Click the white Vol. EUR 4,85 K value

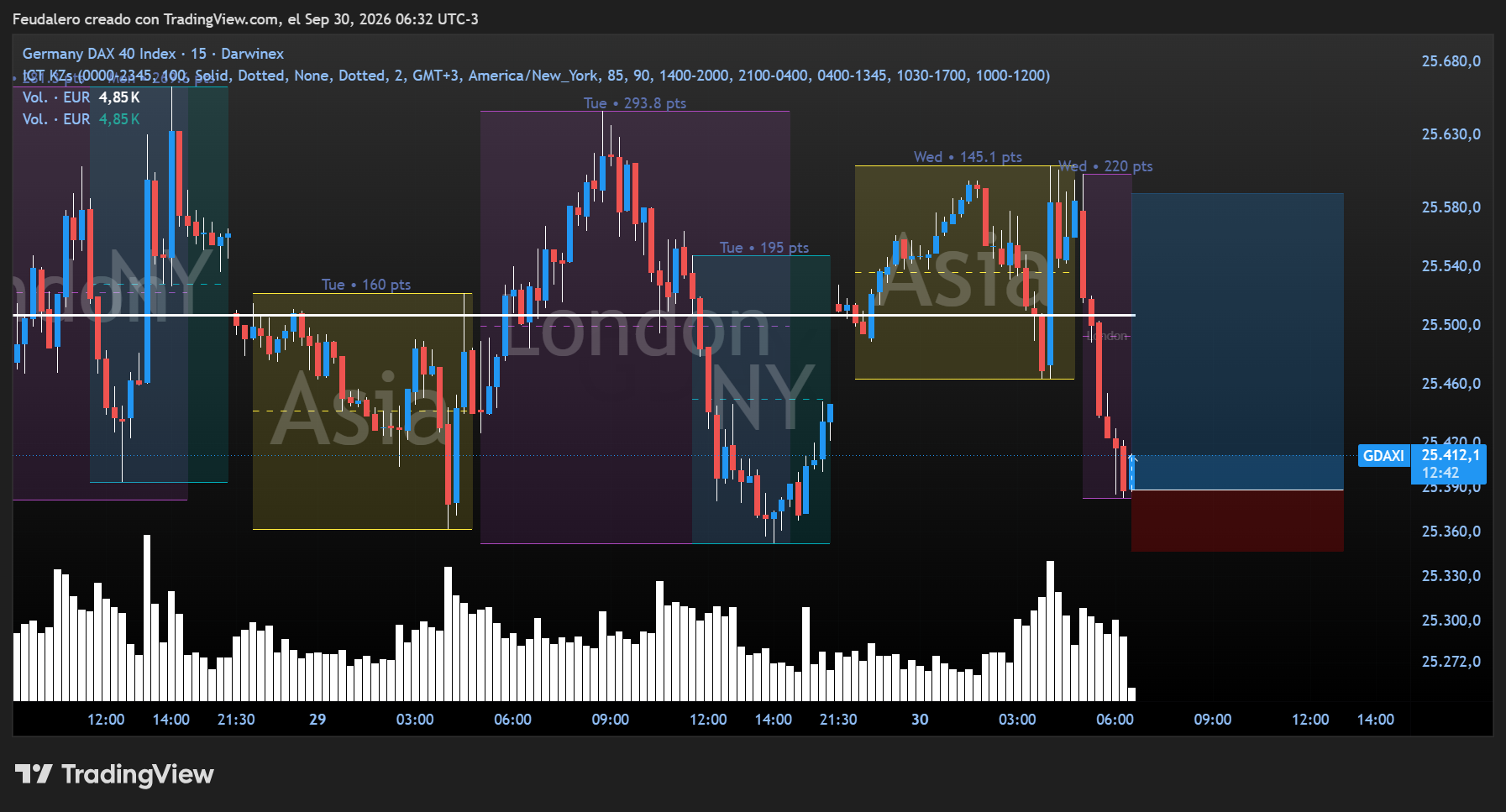pos(119,97)
